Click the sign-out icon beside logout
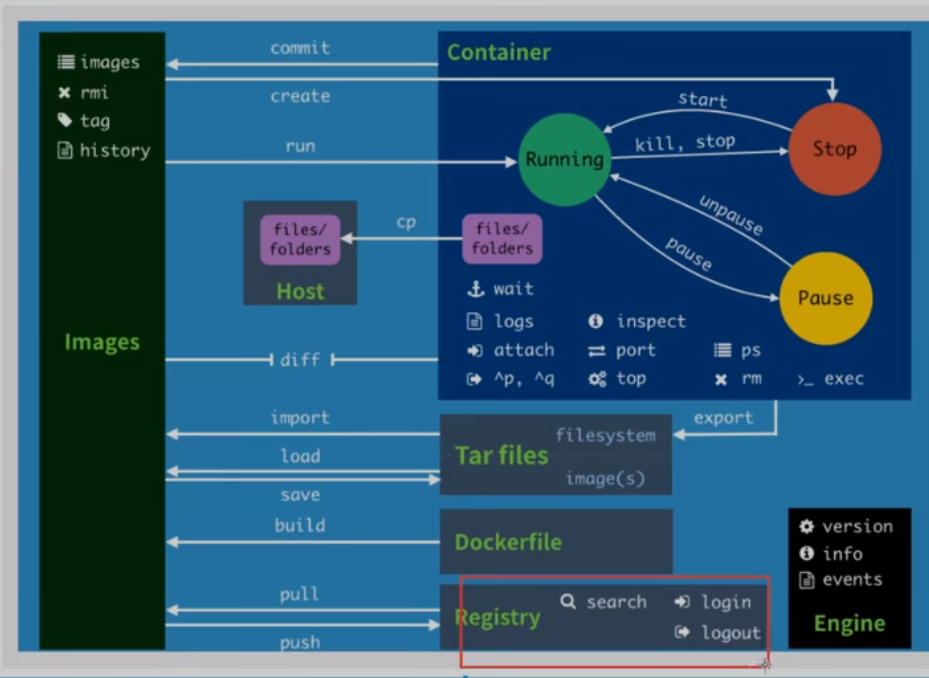Viewport: 929px width, 678px height. click(x=682, y=632)
